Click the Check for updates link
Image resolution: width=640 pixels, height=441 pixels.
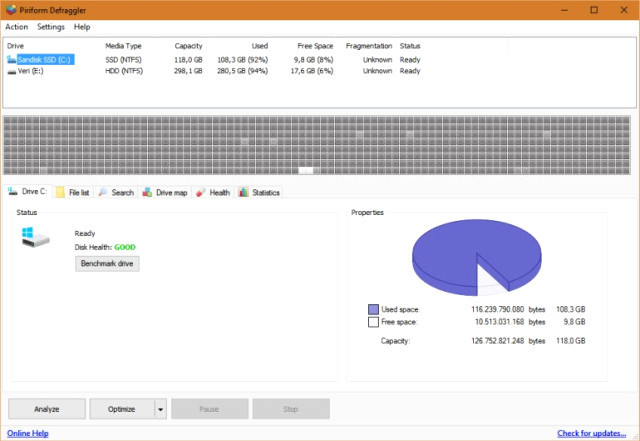[591, 433]
